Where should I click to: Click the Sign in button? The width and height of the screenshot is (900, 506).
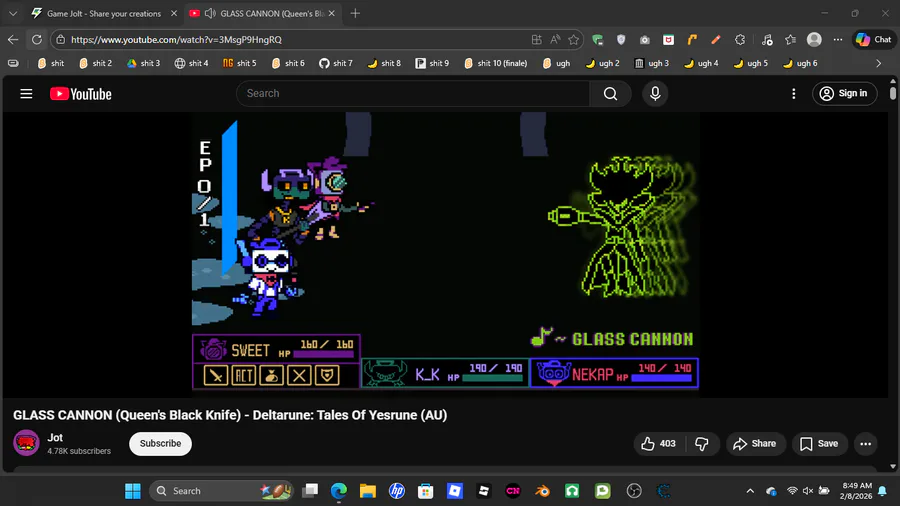click(844, 94)
